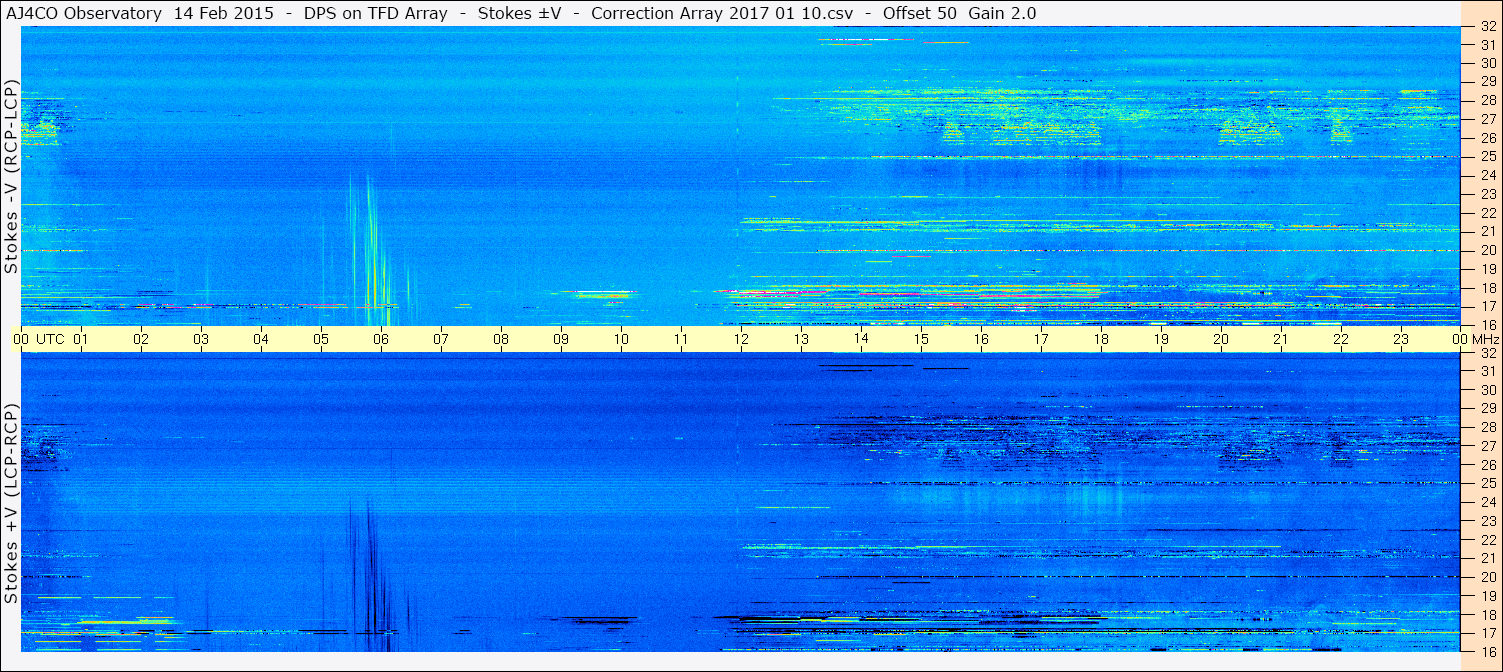Select the 10 hour mark on time axis
Image resolution: width=1503 pixels, height=672 pixels.
click(x=621, y=339)
